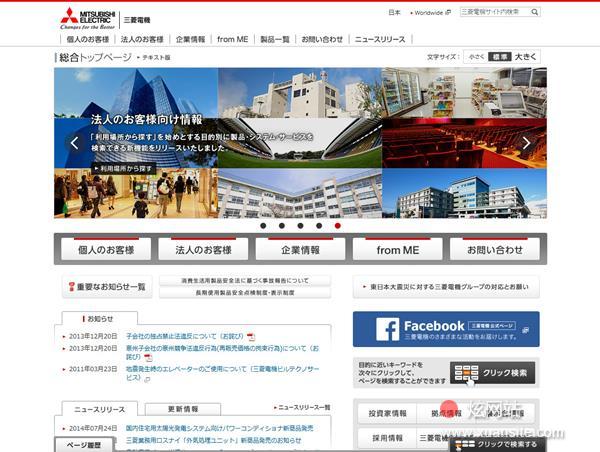Image resolution: width=600 pixels, height=452 pixels.
Task: Click the Mitsubishi Electric logo
Action: pos(86,17)
